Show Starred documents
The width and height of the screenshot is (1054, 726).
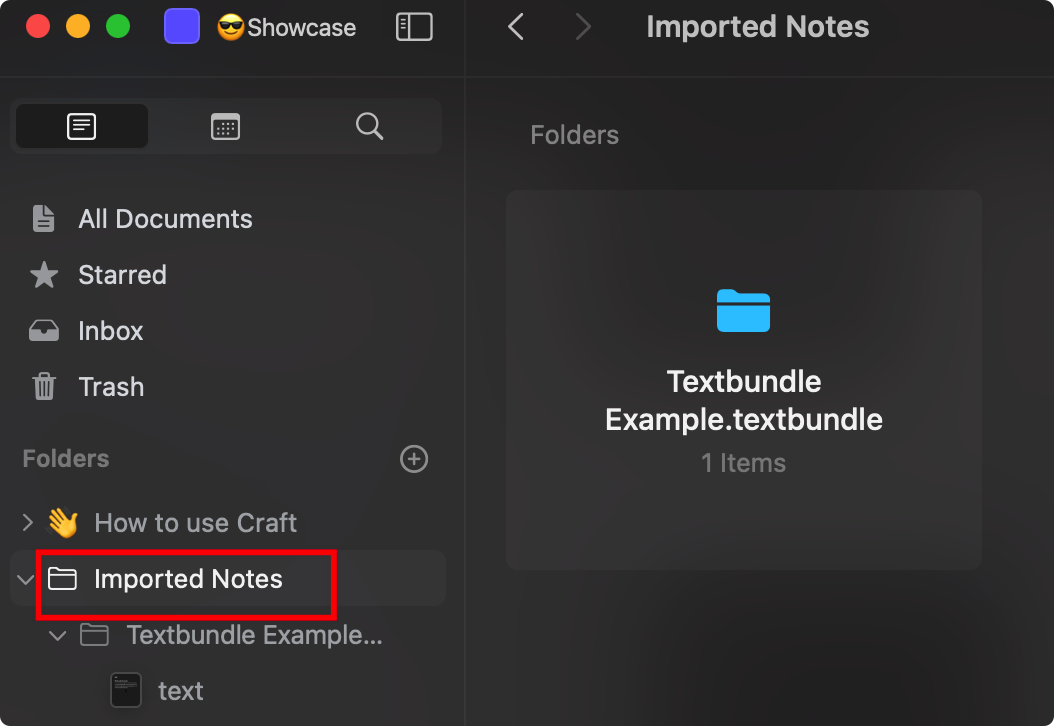[122, 275]
